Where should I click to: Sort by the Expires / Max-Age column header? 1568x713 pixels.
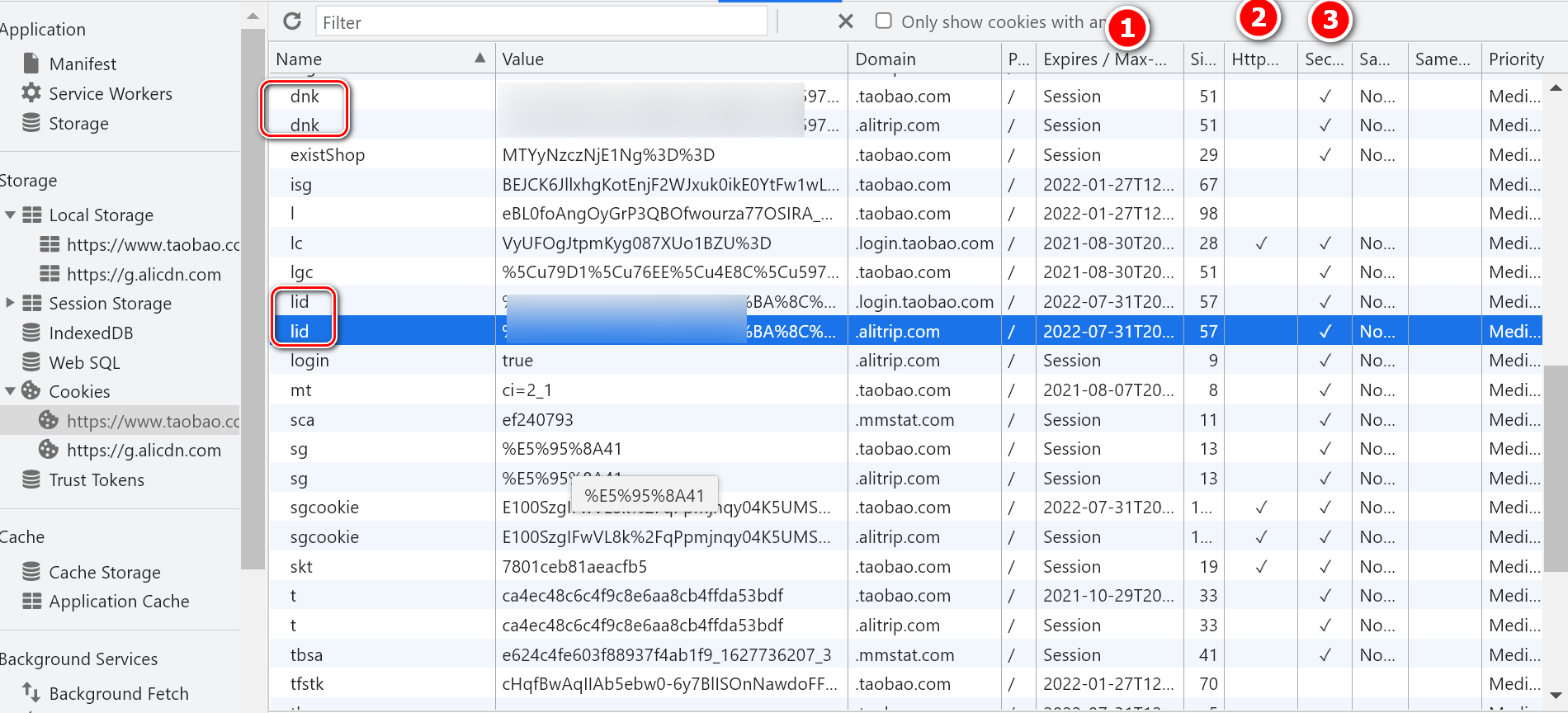click(1109, 59)
